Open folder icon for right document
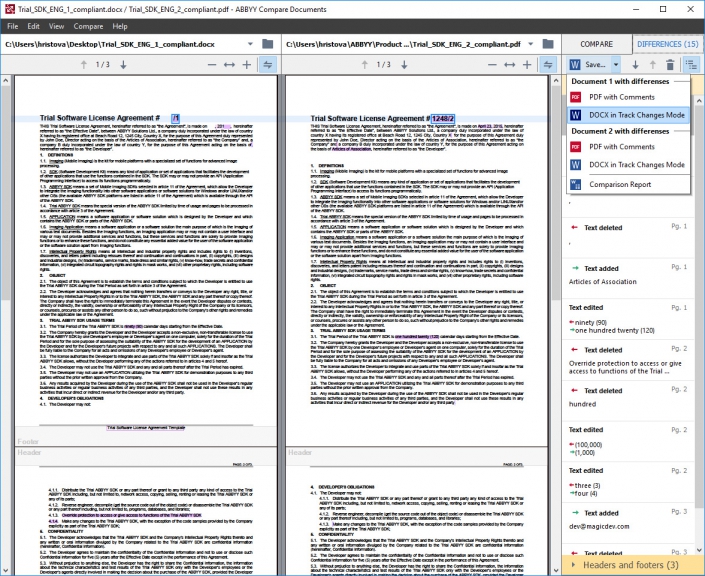Viewport: 705px width, 576px height. click(548, 44)
